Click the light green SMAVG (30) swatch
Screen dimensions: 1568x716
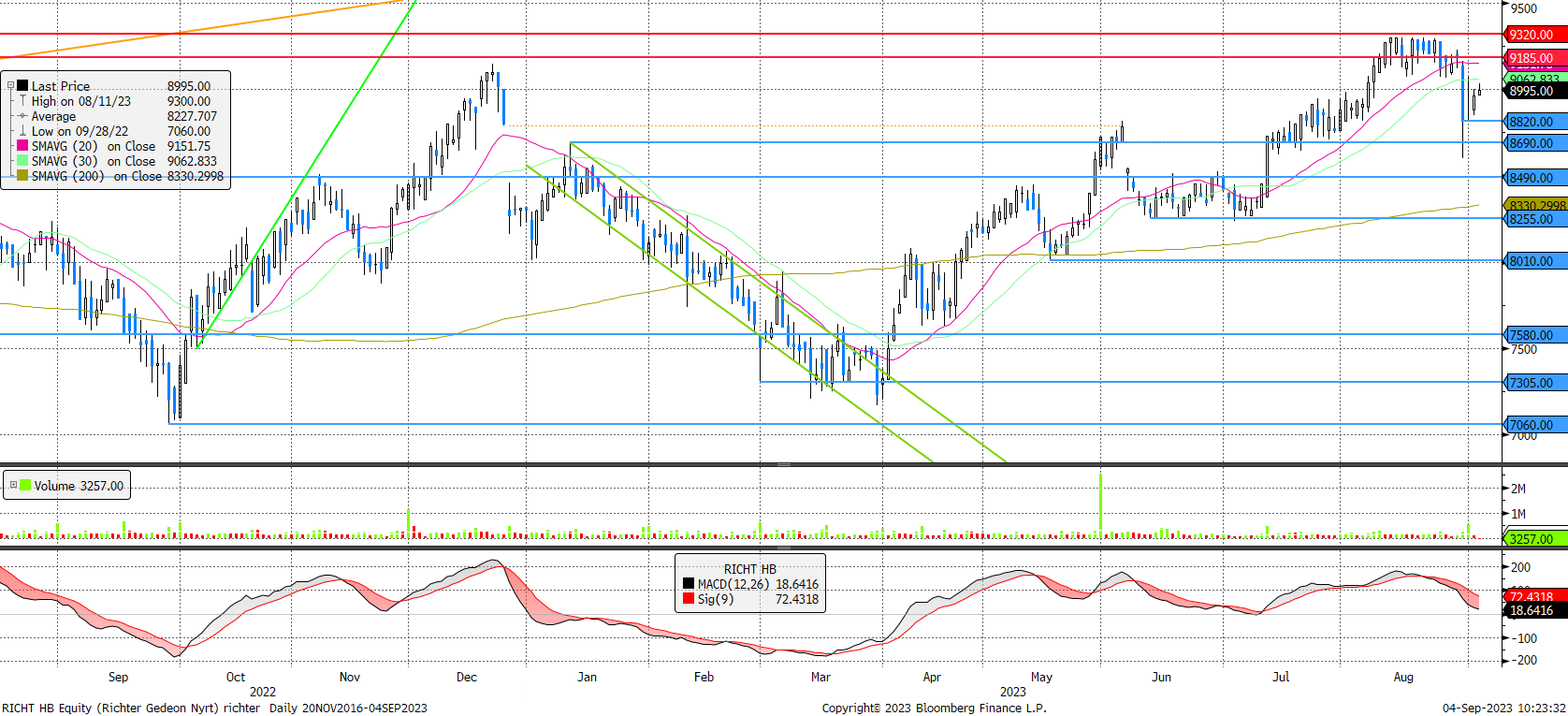click(x=22, y=161)
